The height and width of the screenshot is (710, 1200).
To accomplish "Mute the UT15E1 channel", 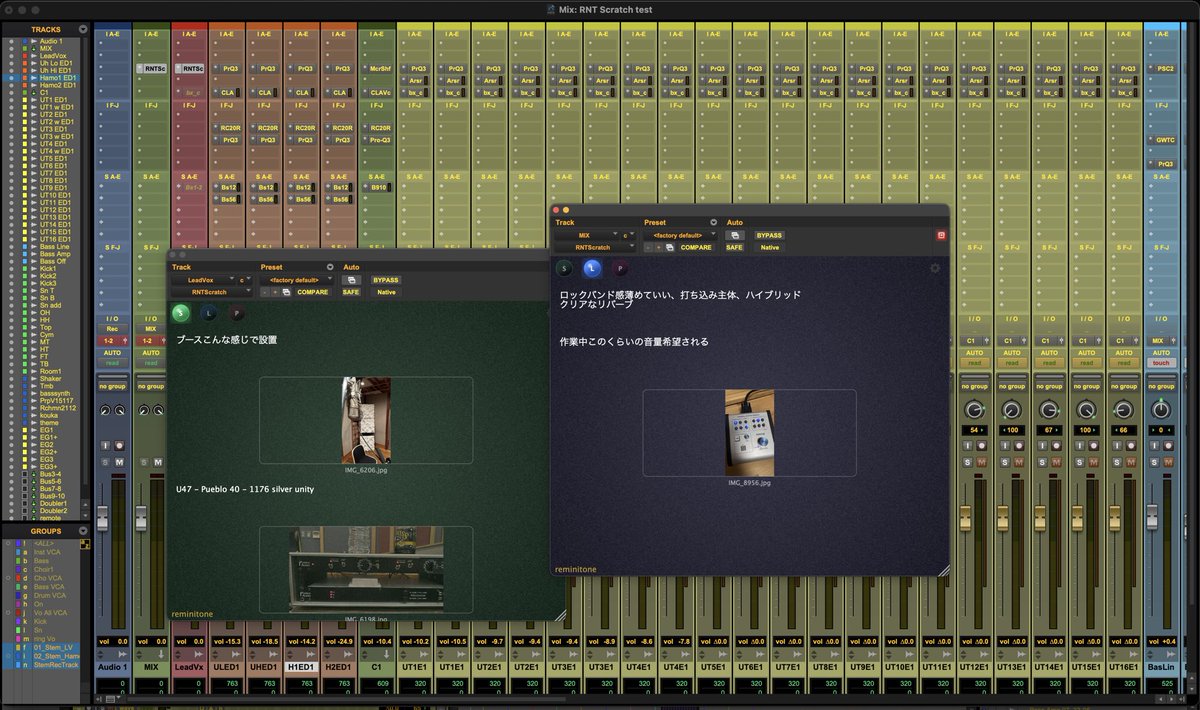I will (x=1091, y=461).
